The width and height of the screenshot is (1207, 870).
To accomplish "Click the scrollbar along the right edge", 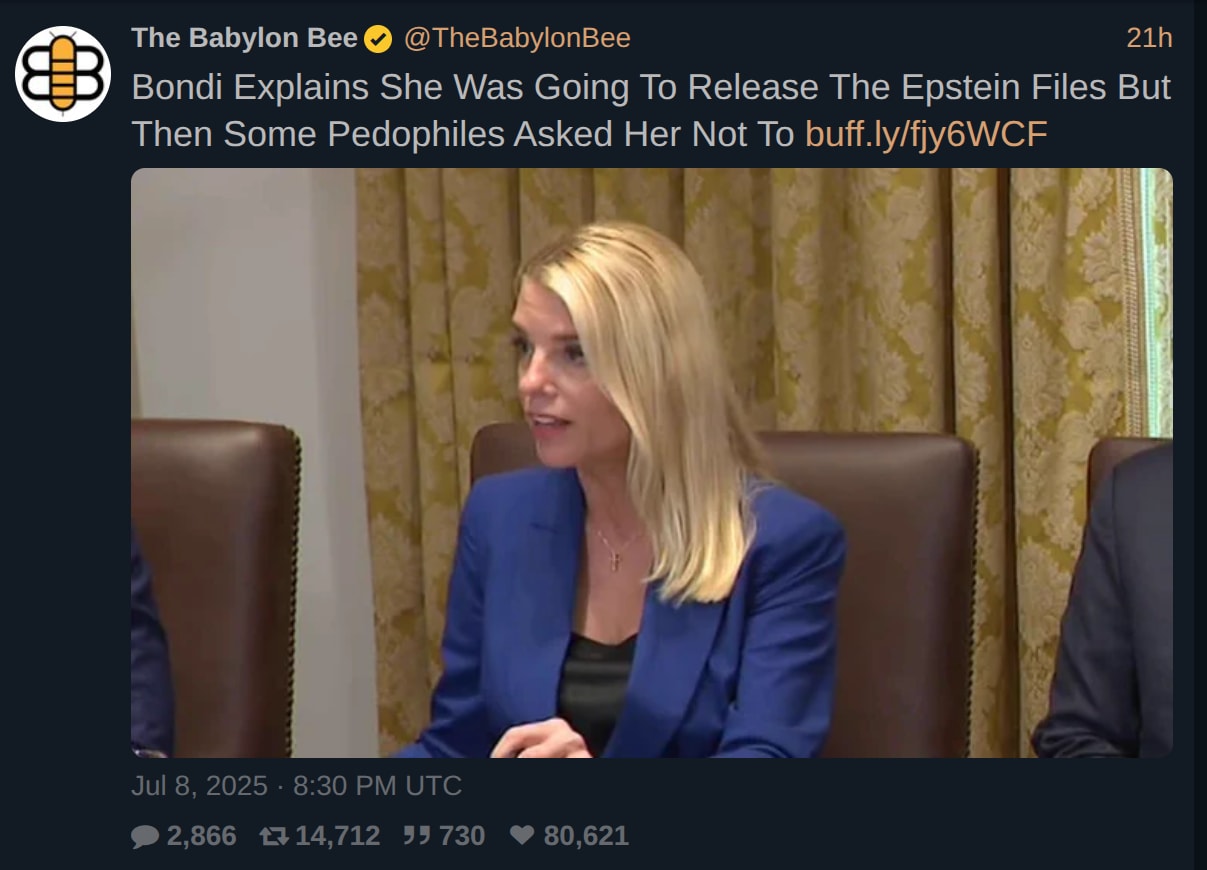I will (1200, 435).
